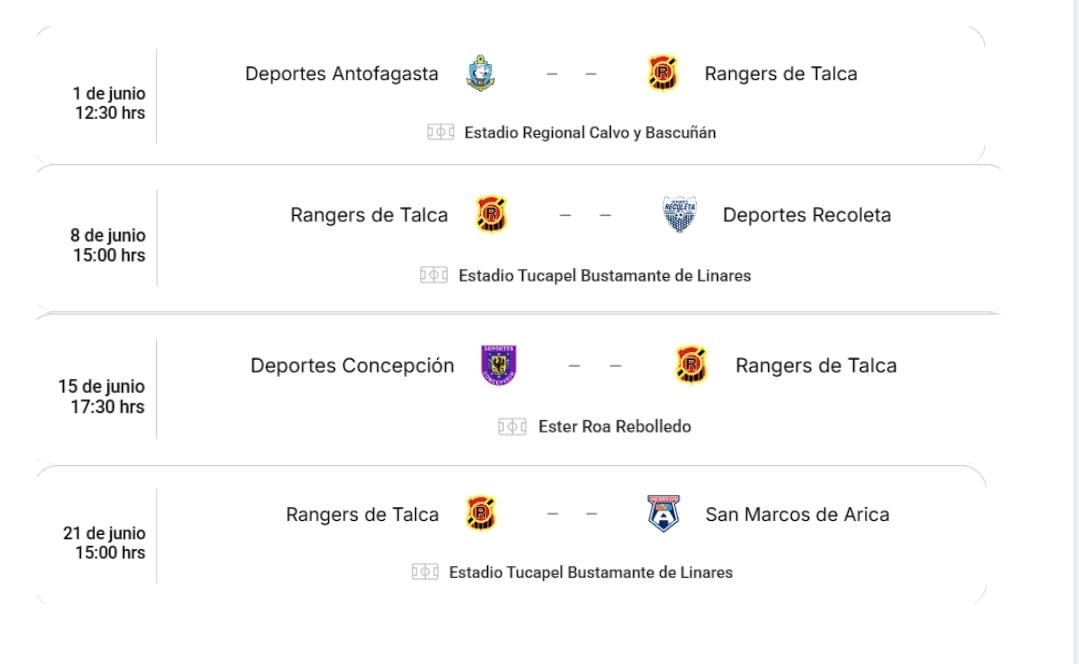Click the Deportes Antofagasta club crest

point(480,73)
